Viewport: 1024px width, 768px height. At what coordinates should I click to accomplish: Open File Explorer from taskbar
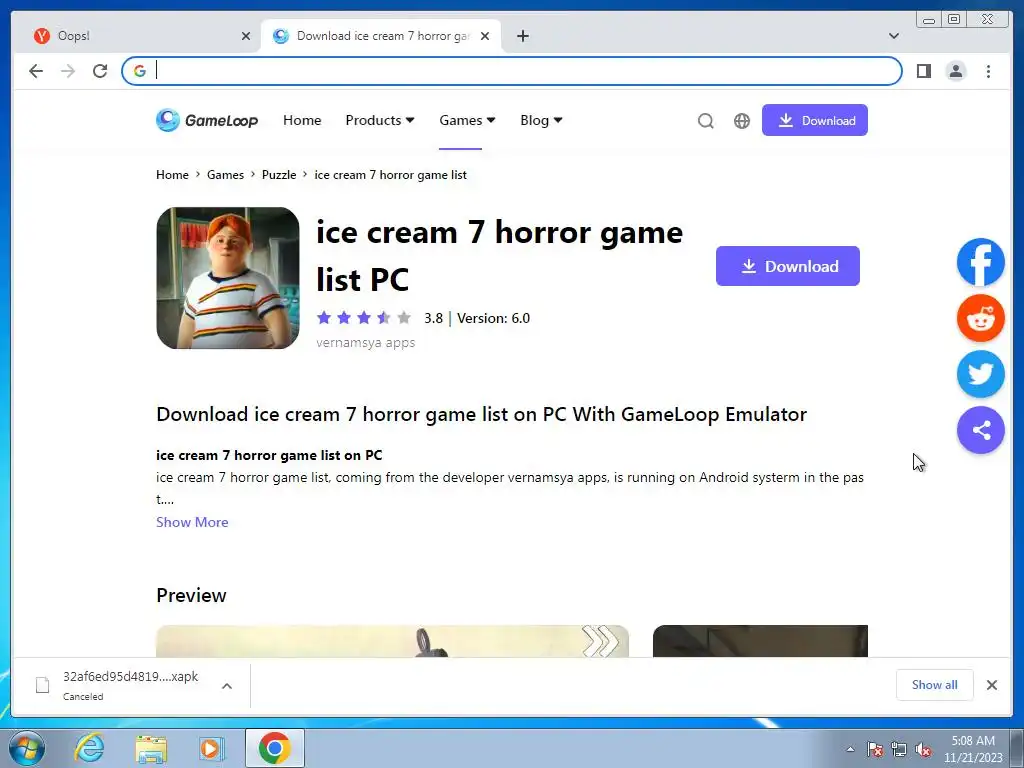pyautogui.click(x=151, y=749)
